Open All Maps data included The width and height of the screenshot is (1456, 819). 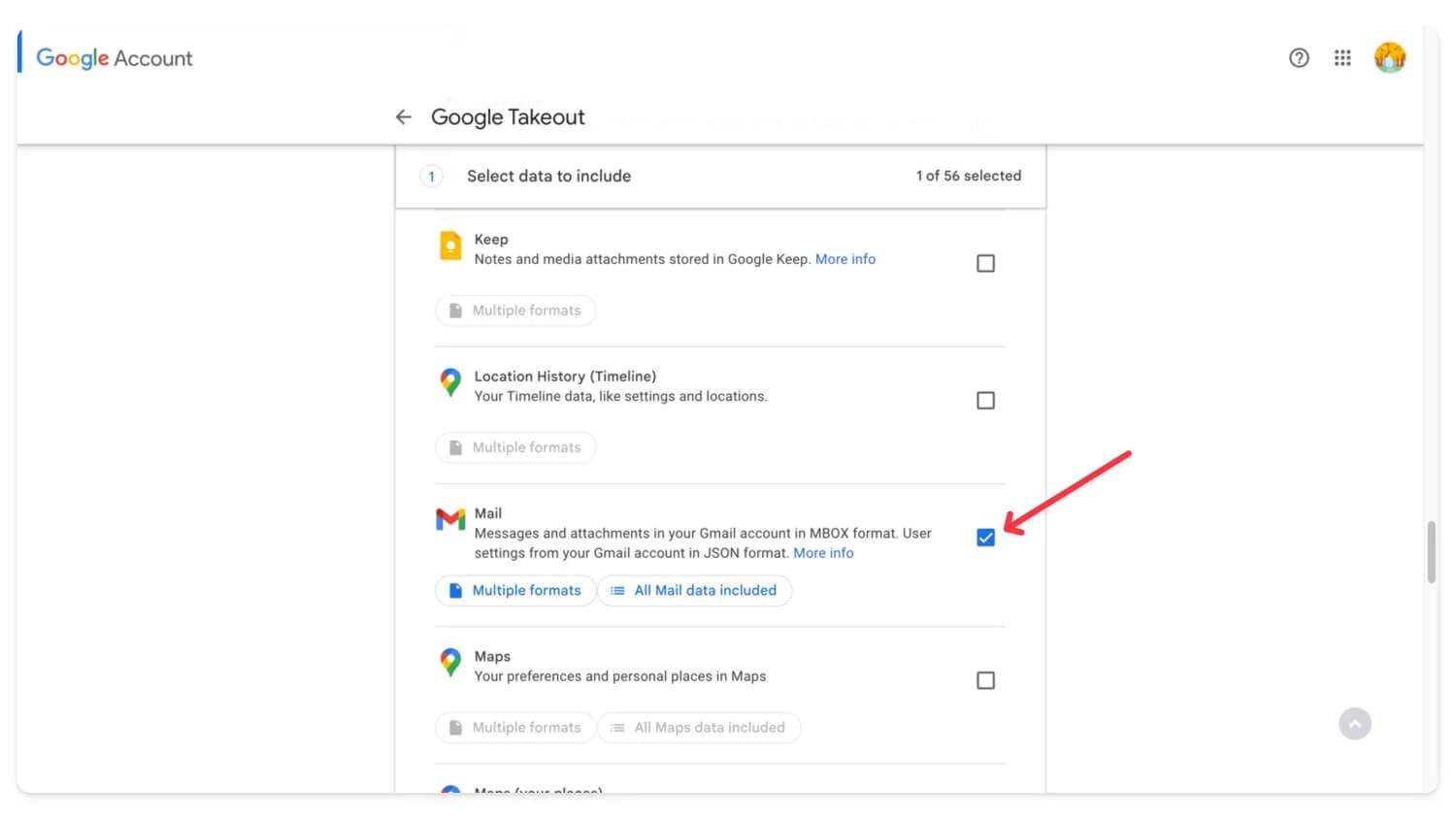(699, 728)
